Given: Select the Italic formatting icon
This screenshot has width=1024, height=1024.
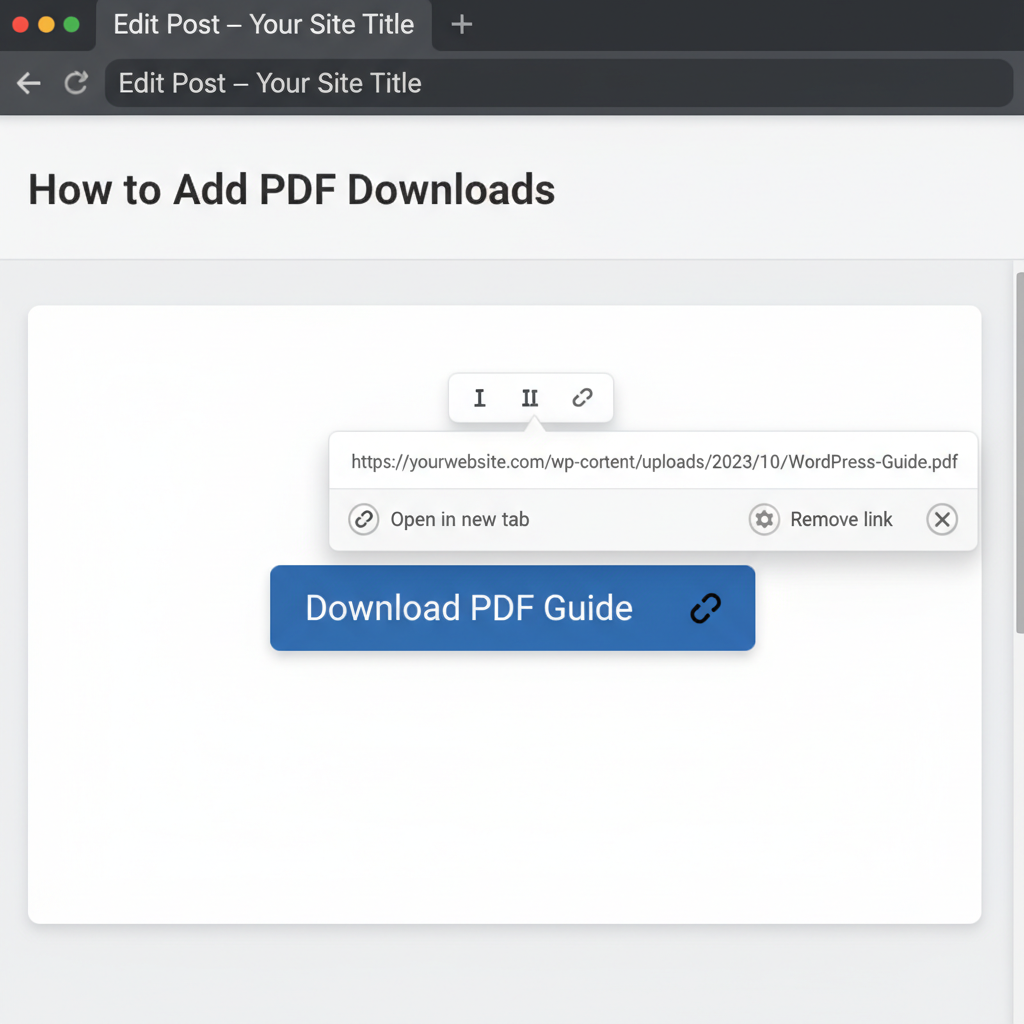Looking at the screenshot, I should (x=480, y=398).
